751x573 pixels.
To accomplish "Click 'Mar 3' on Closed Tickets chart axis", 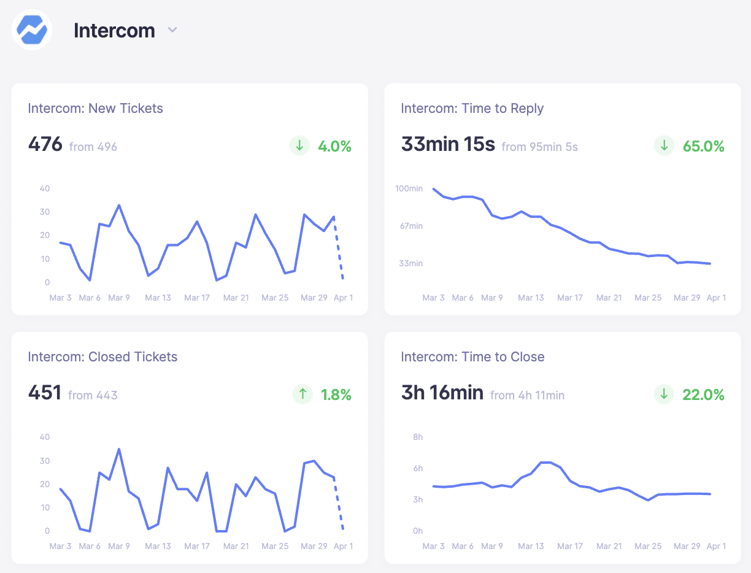I will coord(60,546).
